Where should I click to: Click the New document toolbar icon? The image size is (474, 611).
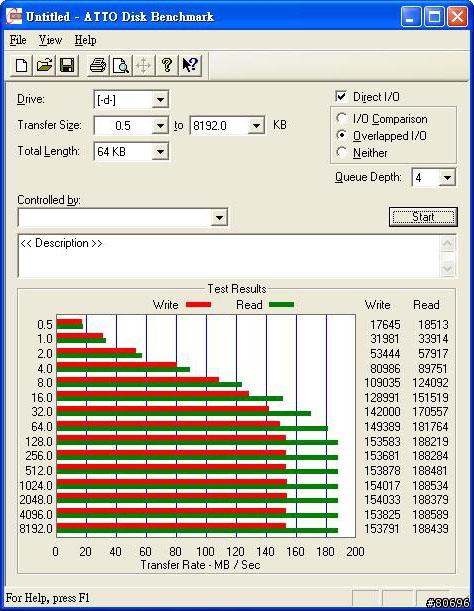[x=21, y=65]
